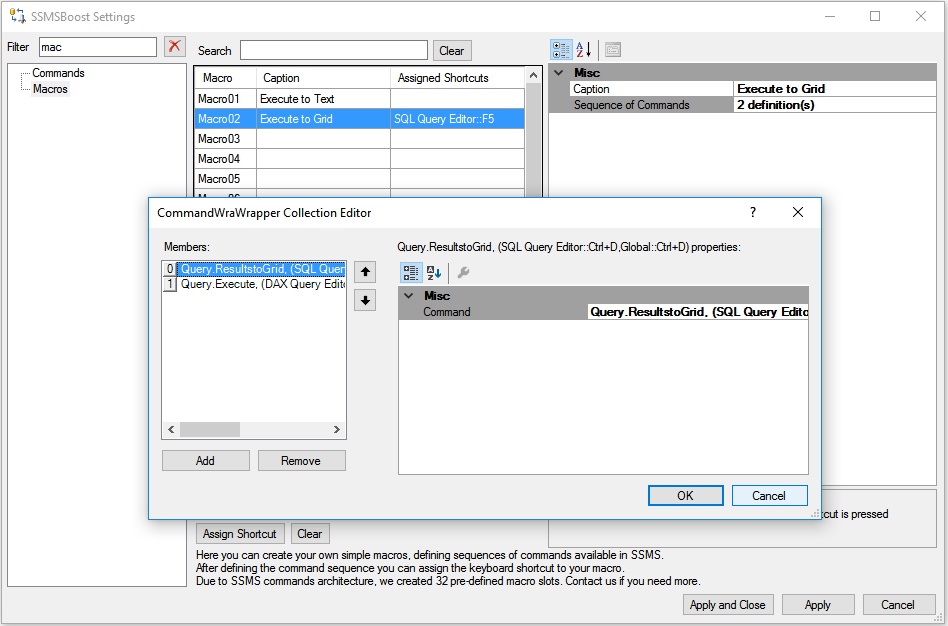Close the CommandWraWrapper Collection Editor dialog
Image resolution: width=948 pixels, height=626 pixels.
[798, 212]
